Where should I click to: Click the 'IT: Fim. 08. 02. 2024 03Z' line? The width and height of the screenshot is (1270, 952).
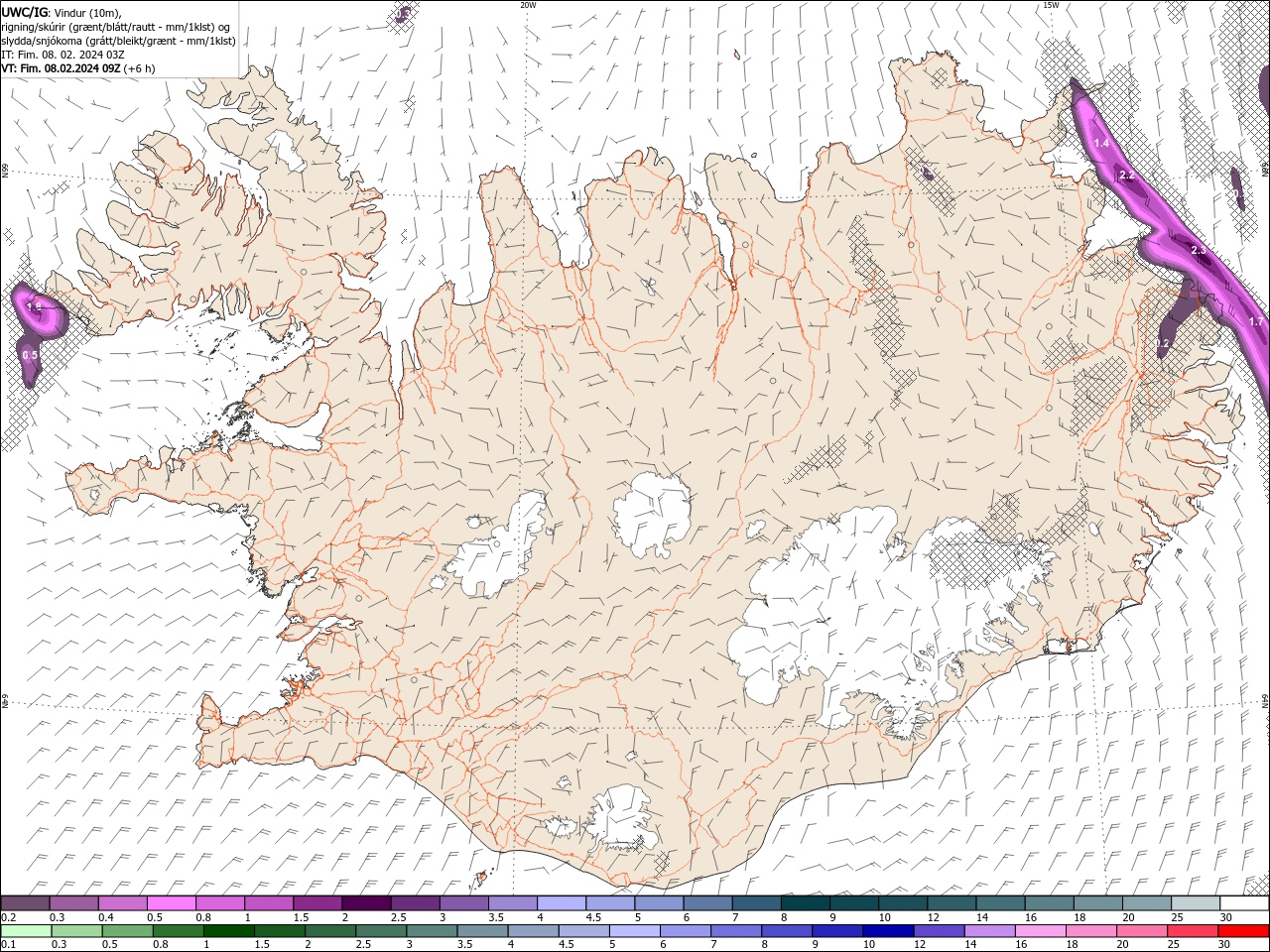63,56
